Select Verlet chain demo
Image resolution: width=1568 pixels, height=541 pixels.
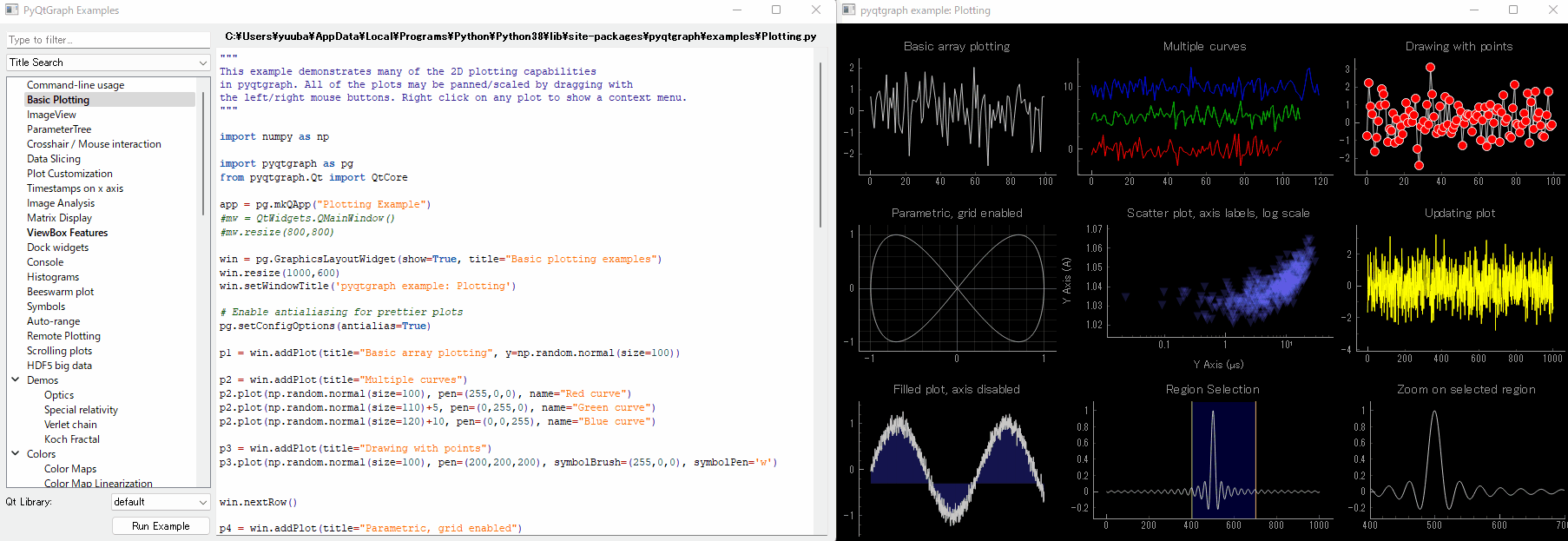point(70,425)
